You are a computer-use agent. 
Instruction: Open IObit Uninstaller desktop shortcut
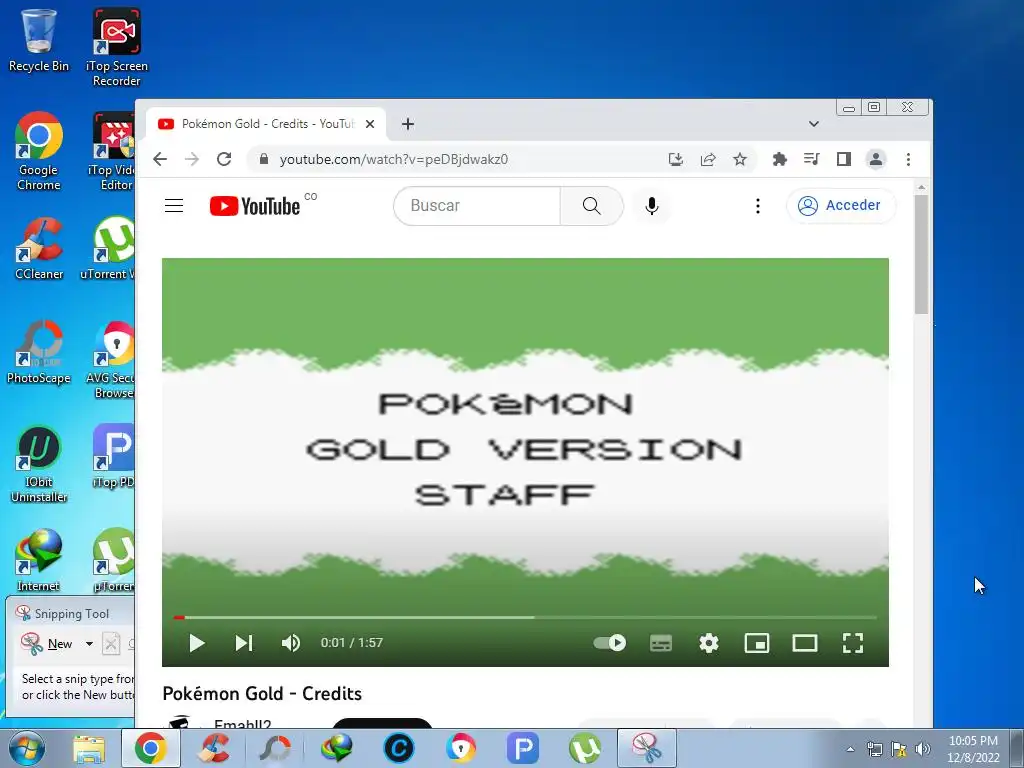(39, 464)
